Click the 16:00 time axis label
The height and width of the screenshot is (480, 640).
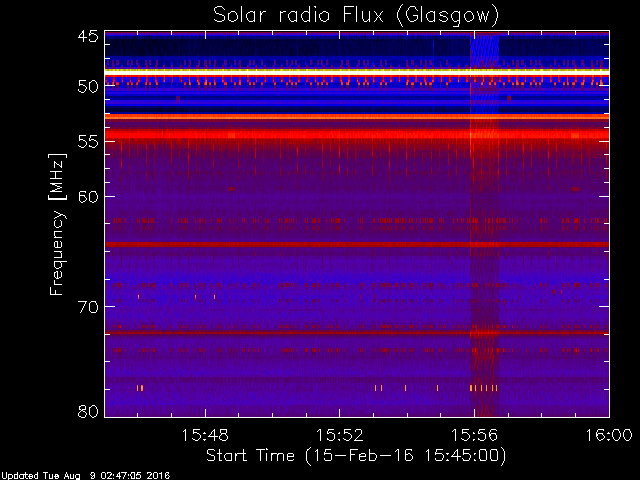(609, 435)
